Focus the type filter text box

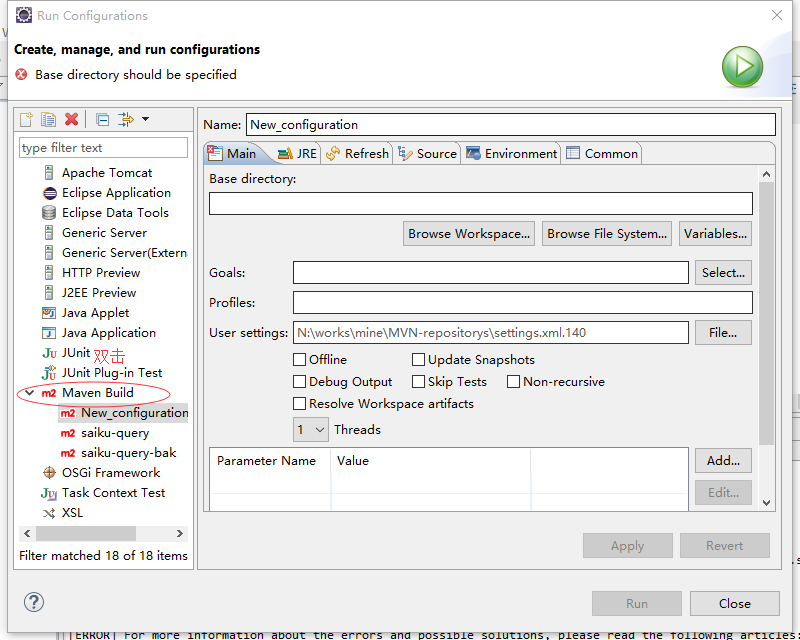pos(104,148)
